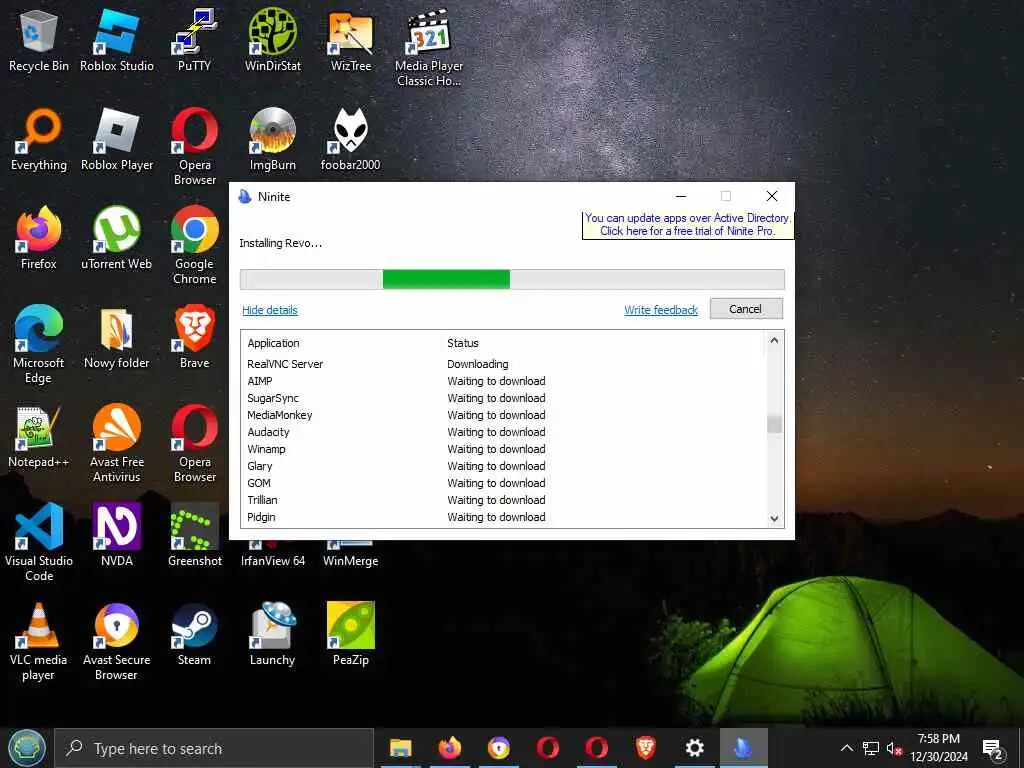Select the uTorrent Web desktop shortcut

pos(117,238)
